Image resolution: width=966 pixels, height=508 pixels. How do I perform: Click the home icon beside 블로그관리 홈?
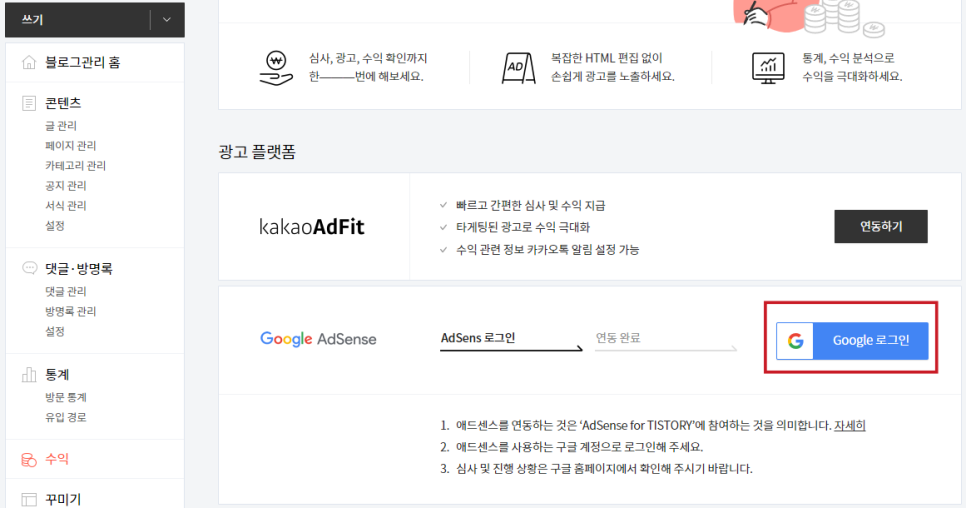click(29, 62)
